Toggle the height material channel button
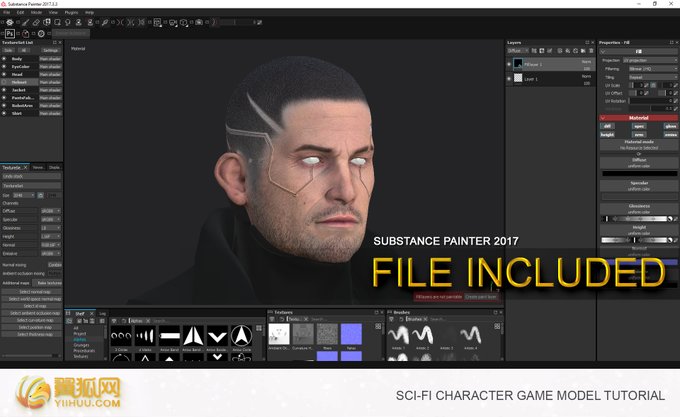This screenshot has height=417, width=680. pos(608,135)
